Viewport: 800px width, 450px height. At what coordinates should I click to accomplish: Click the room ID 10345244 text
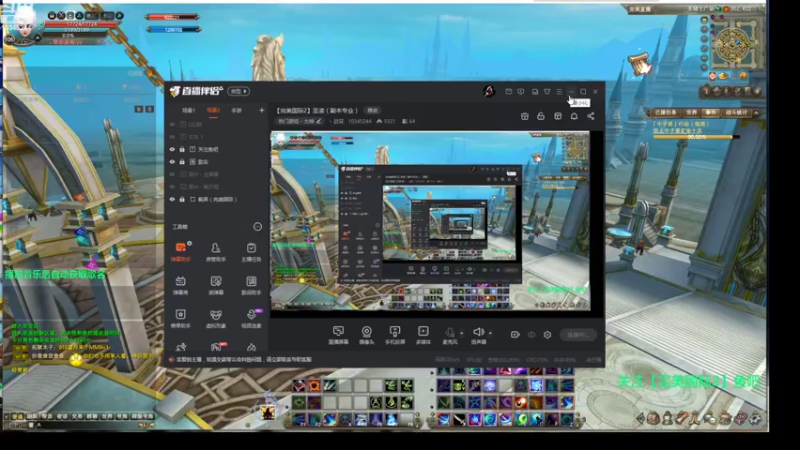pyautogui.click(x=360, y=121)
